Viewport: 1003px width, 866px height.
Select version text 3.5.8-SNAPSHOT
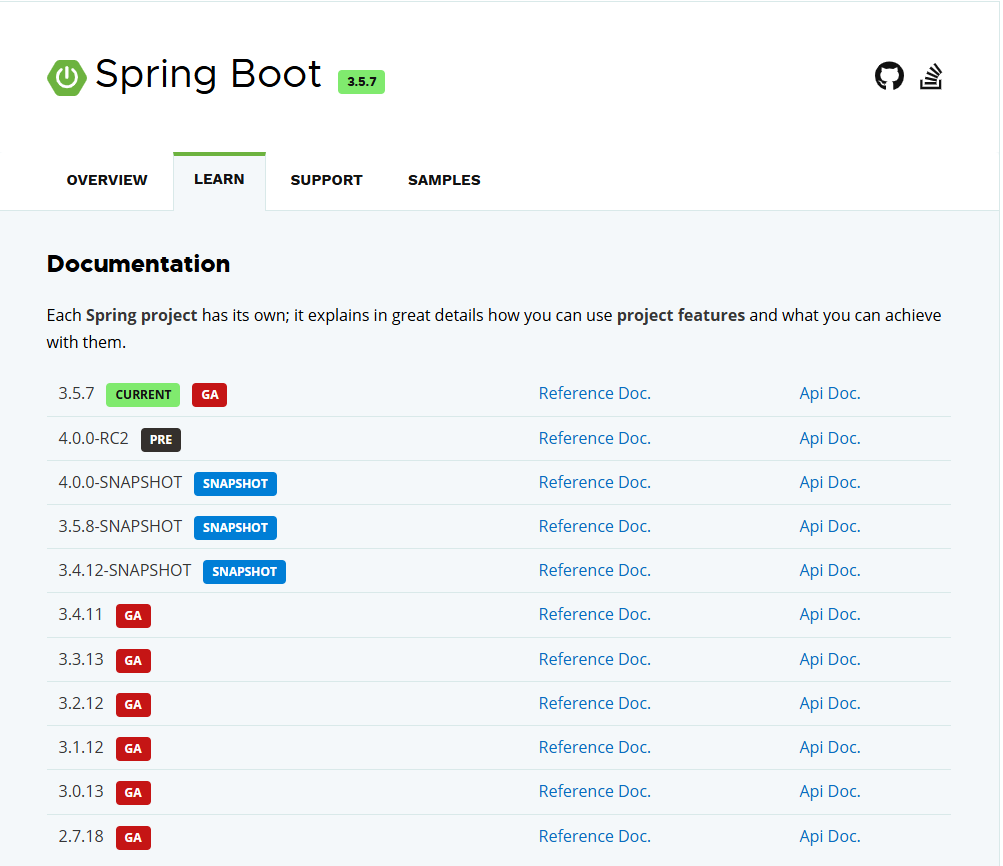tap(120, 526)
